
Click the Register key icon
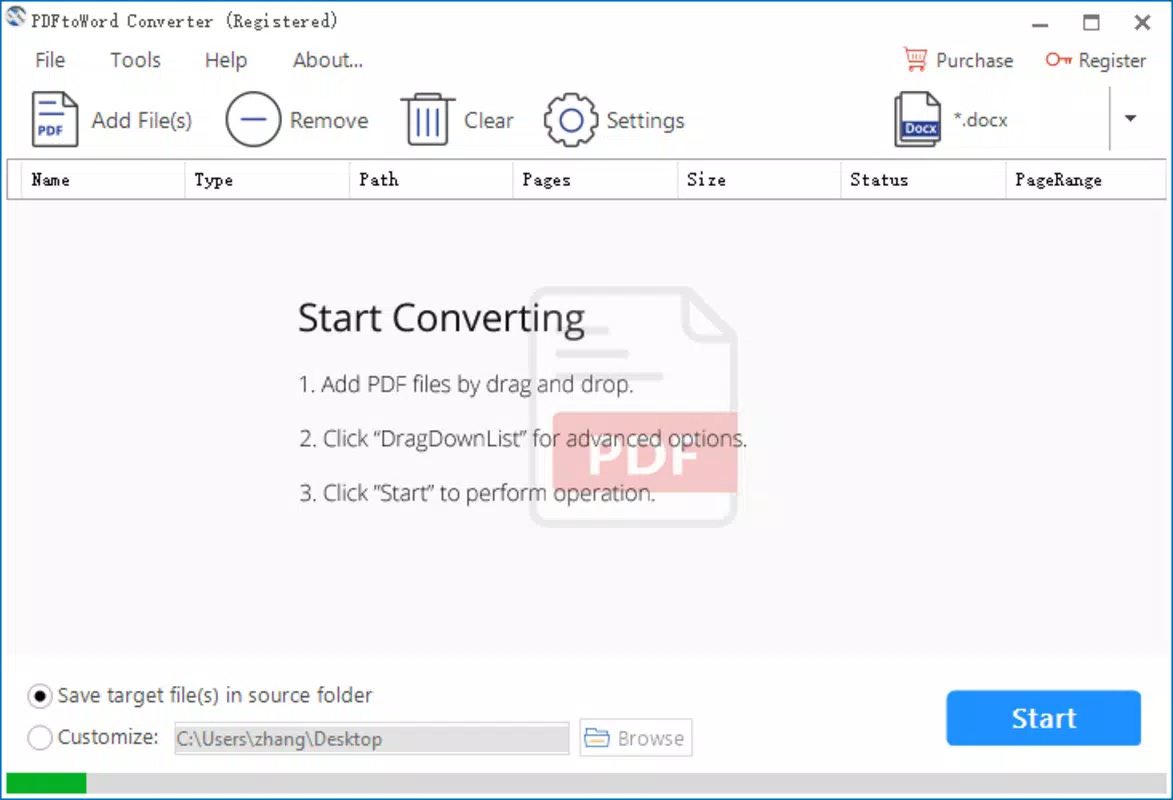[x=1059, y=60]
